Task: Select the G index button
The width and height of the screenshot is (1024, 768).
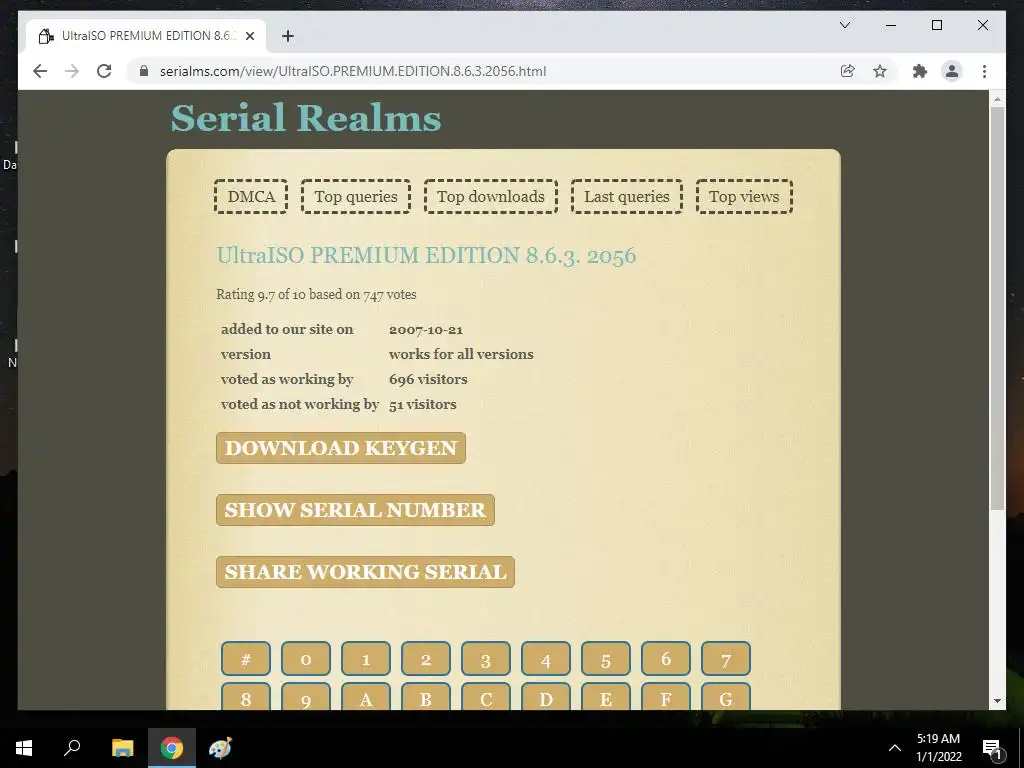Action: (x=726, y=697)
